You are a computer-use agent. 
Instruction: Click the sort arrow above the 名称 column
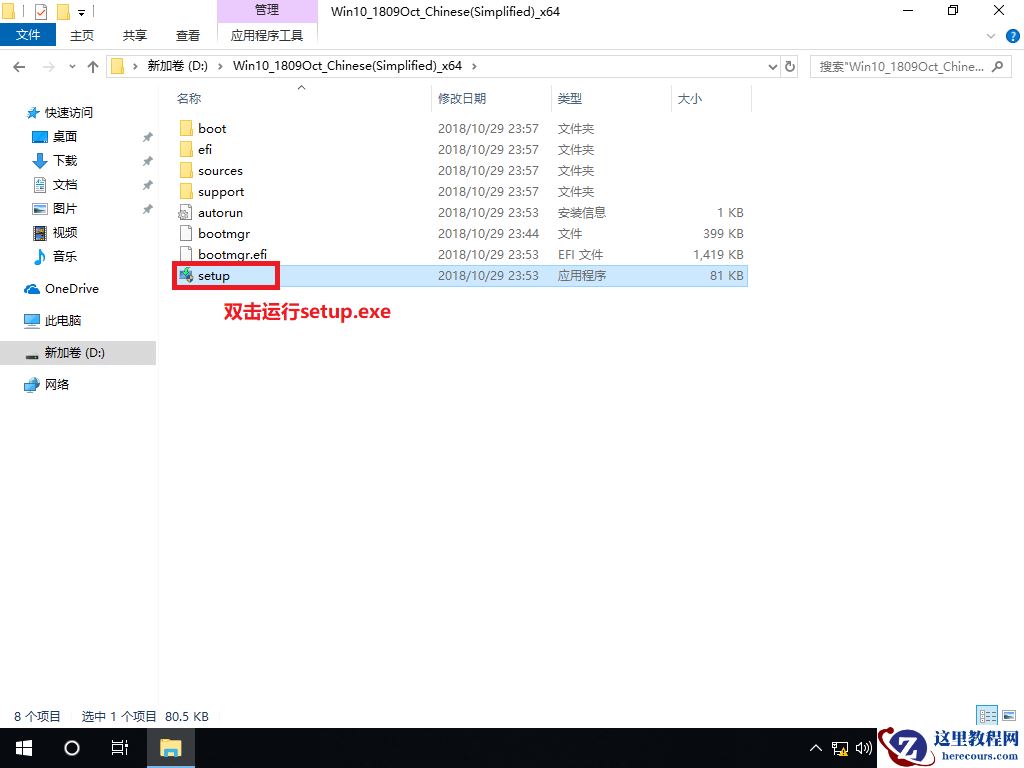click(301, 88)
